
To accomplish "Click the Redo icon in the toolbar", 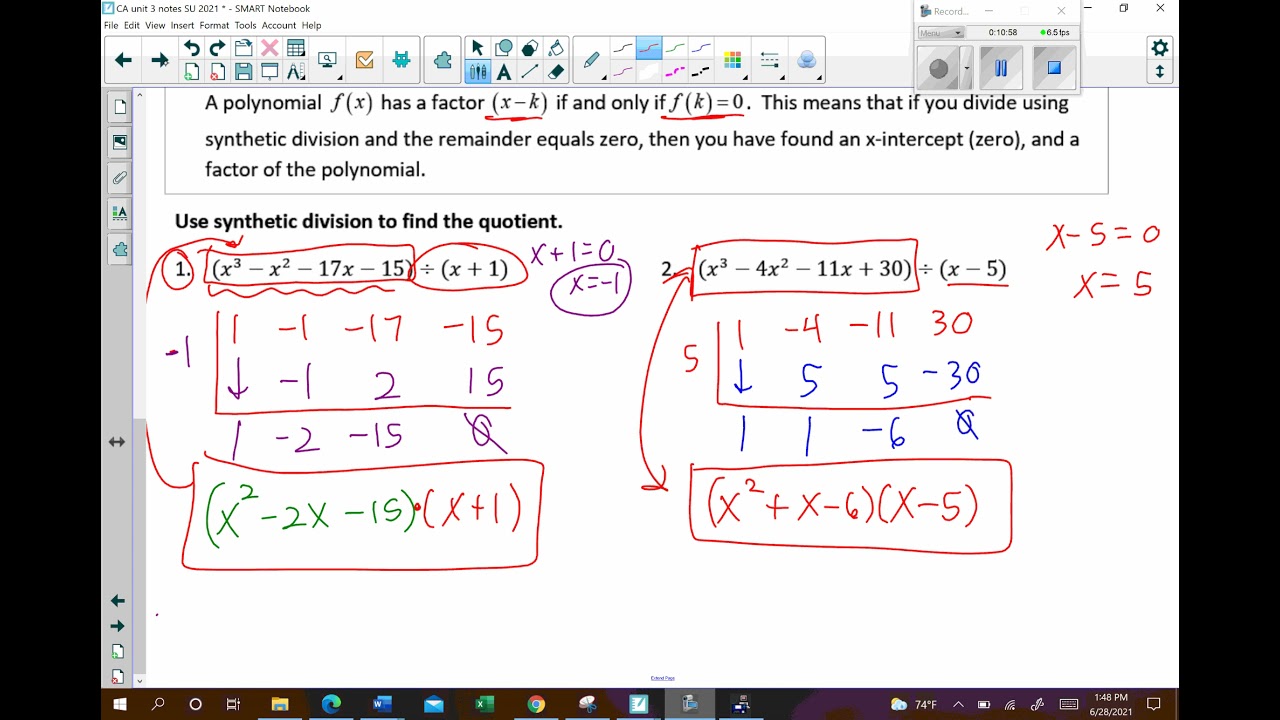I will click(217, 48).
